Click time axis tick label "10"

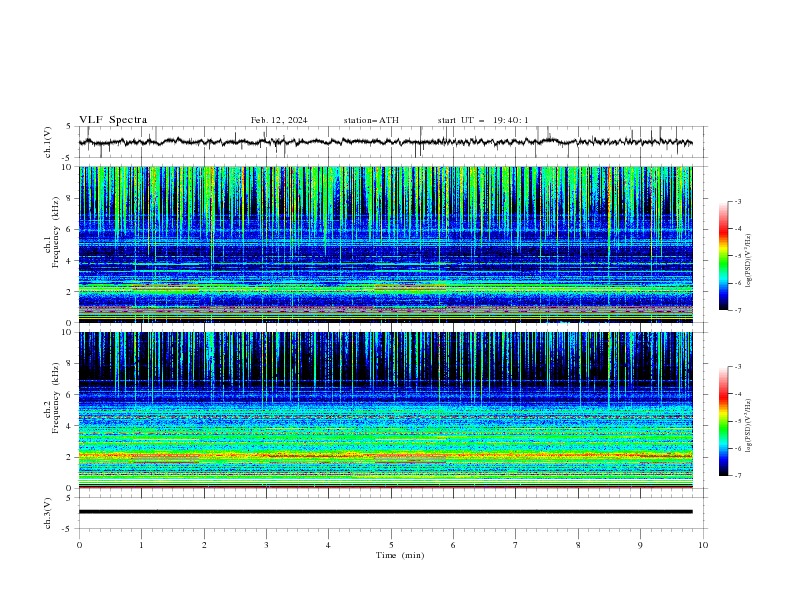coord(703,545)
